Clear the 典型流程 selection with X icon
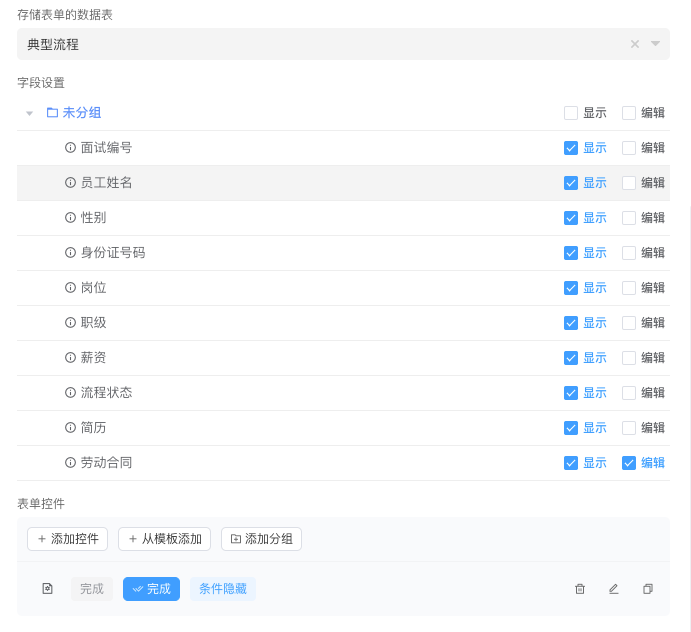691x632 pixels. [x=635, y=44]
